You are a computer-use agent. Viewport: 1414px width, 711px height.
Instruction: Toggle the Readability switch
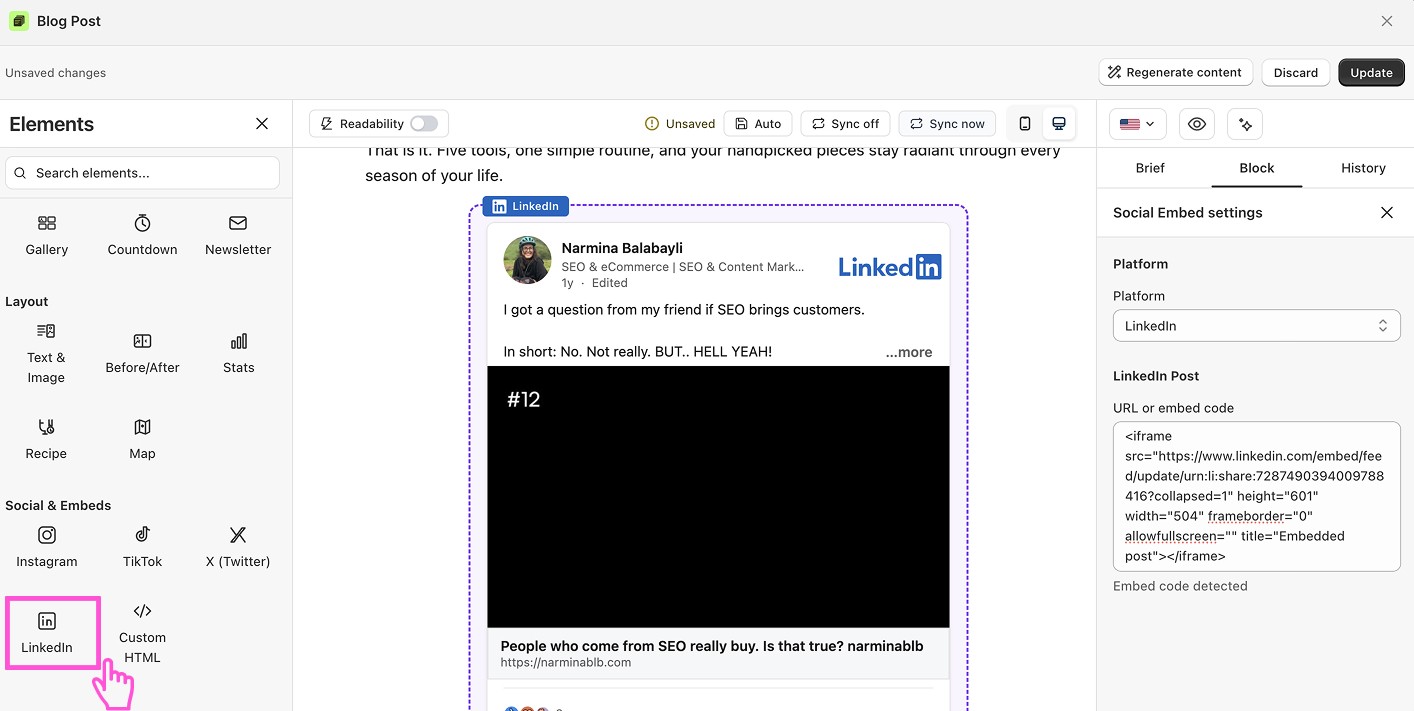[x=424, y=124]
